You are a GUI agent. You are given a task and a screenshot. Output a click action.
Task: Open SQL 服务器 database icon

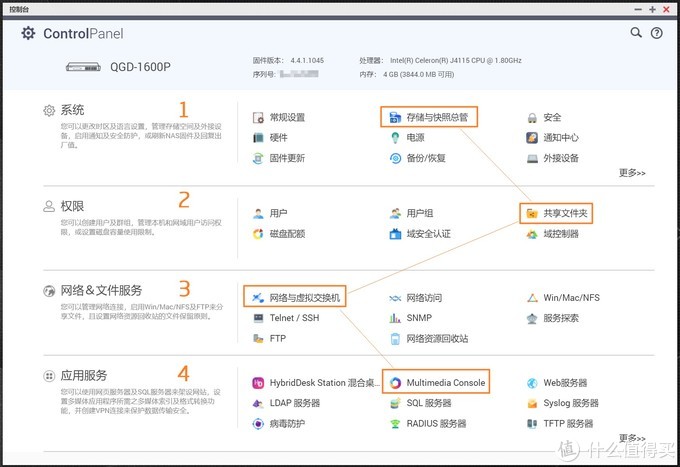point(395,403)
